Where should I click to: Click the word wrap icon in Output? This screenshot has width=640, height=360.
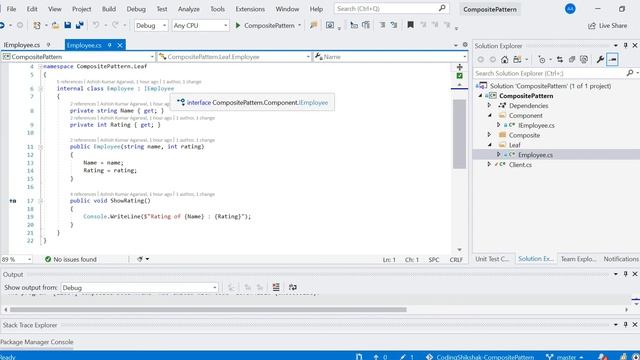293,287
